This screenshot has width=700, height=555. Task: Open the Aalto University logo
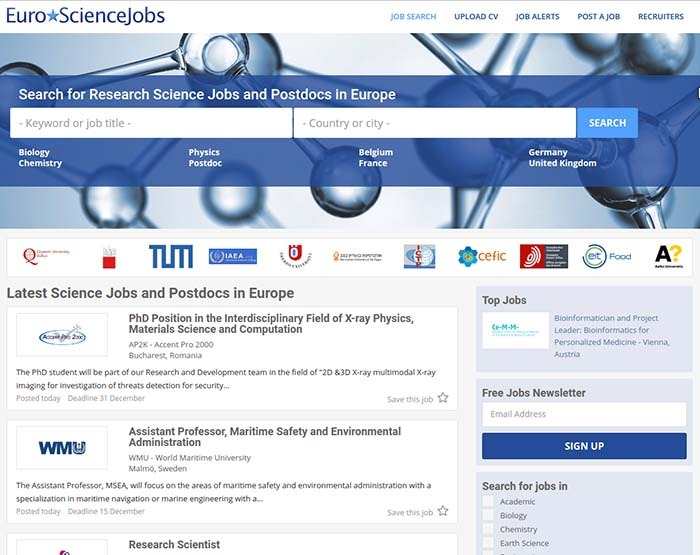coord(668,256)
